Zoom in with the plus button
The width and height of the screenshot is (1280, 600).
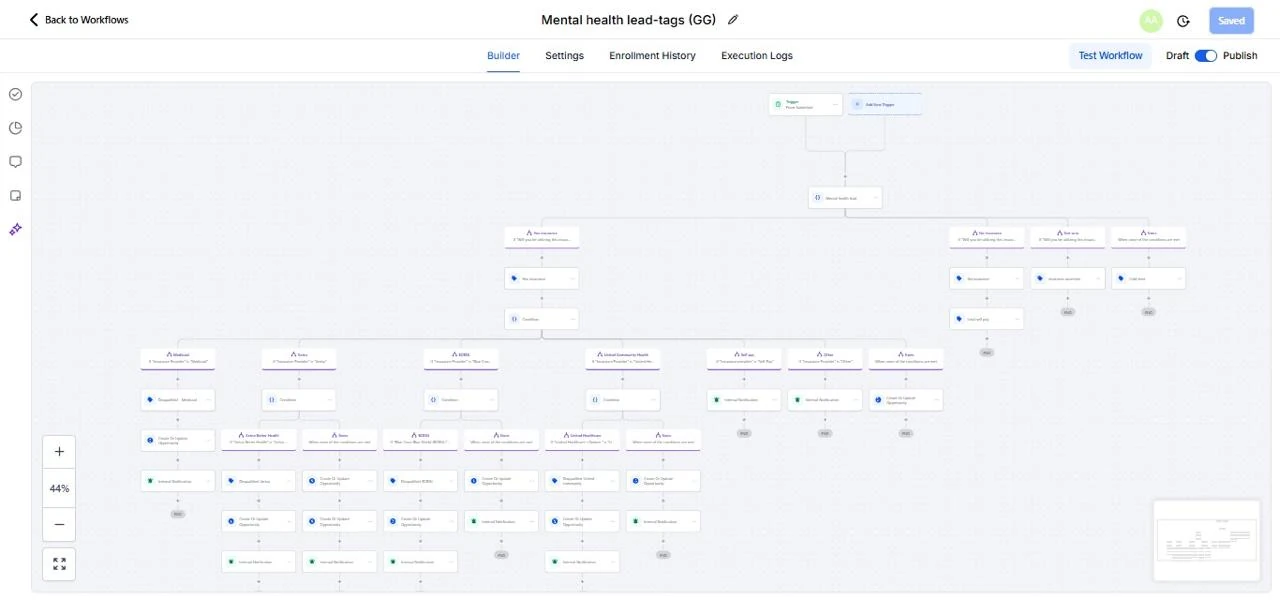point(59,452)
